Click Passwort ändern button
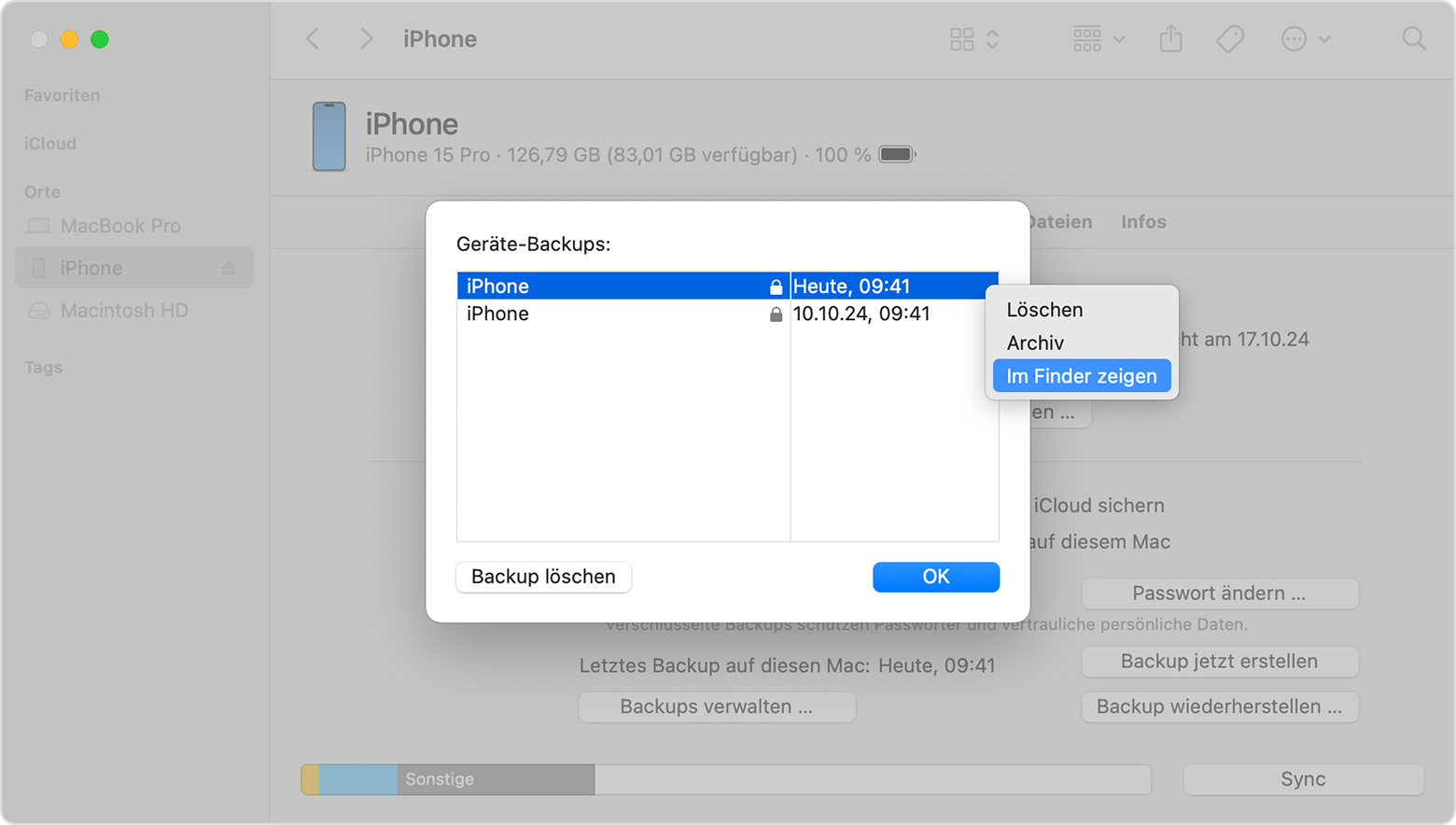Screen dimensions: 1456x825 pos(1220,594)
